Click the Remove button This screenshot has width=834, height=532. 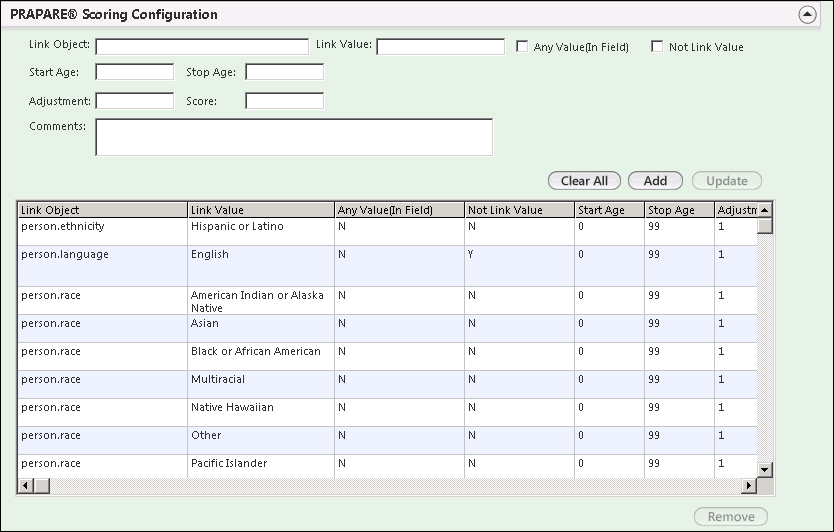[x=731, y=517]
